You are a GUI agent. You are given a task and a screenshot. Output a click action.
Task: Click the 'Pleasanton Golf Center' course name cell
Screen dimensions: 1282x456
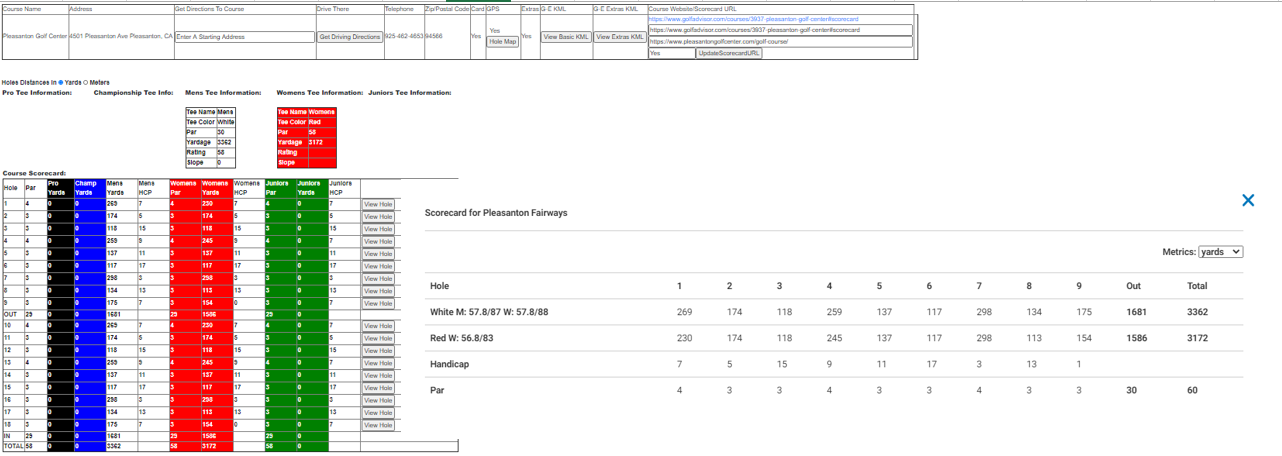(35, 36)
